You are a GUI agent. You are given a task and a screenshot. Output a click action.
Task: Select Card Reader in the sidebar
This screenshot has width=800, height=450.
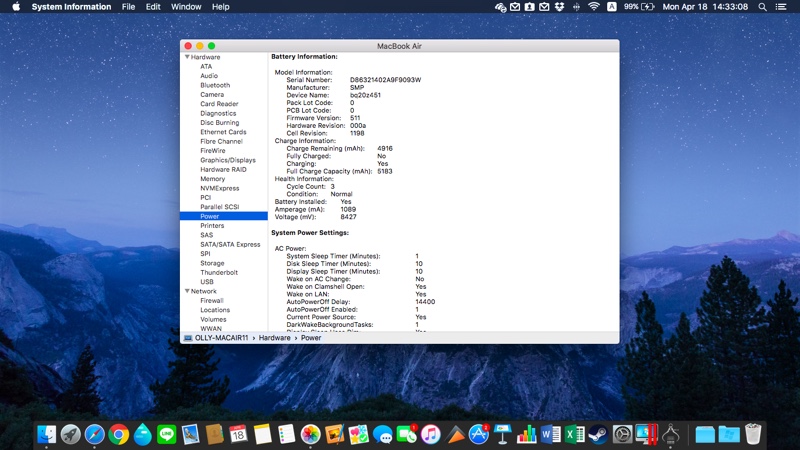219,104
